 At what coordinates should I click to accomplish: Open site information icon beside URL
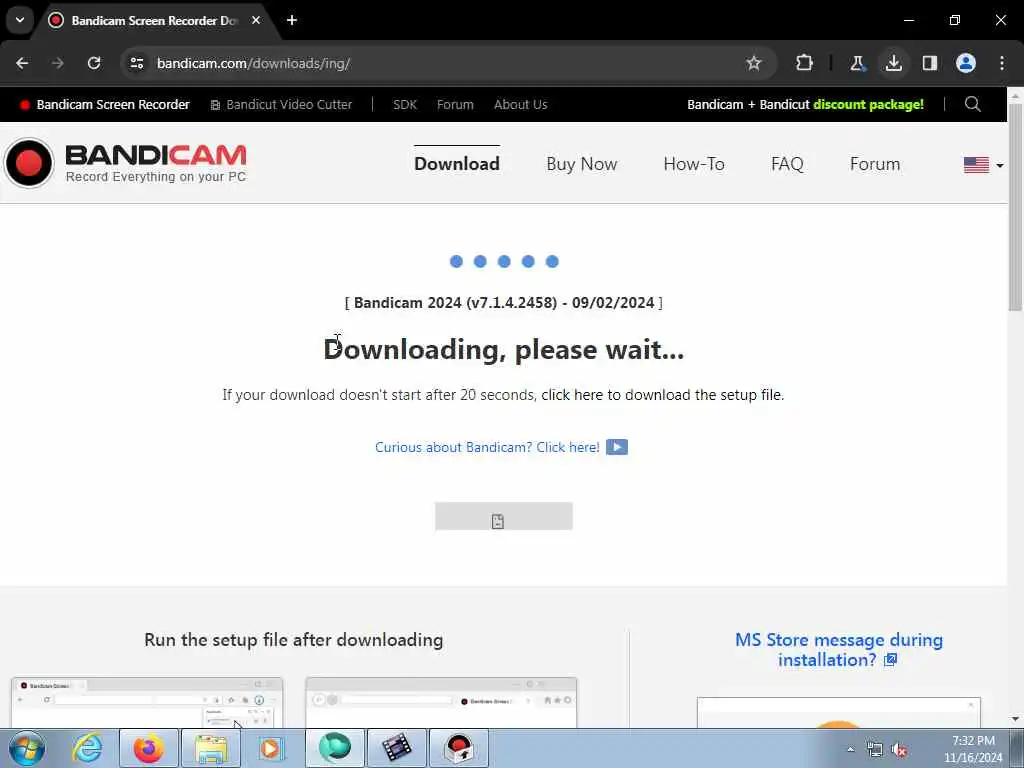136,63
